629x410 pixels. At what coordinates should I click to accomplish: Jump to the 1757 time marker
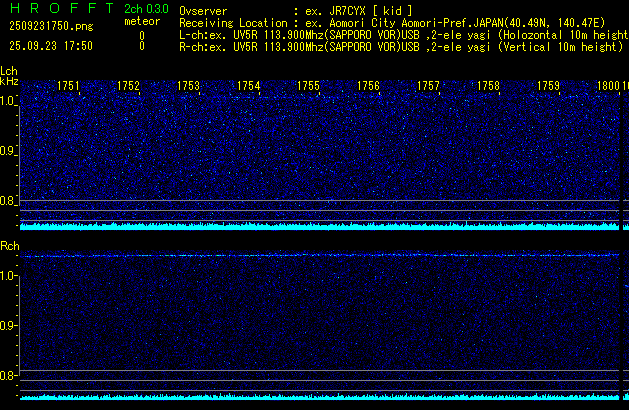pyautogui.click(x=428, y=87)
